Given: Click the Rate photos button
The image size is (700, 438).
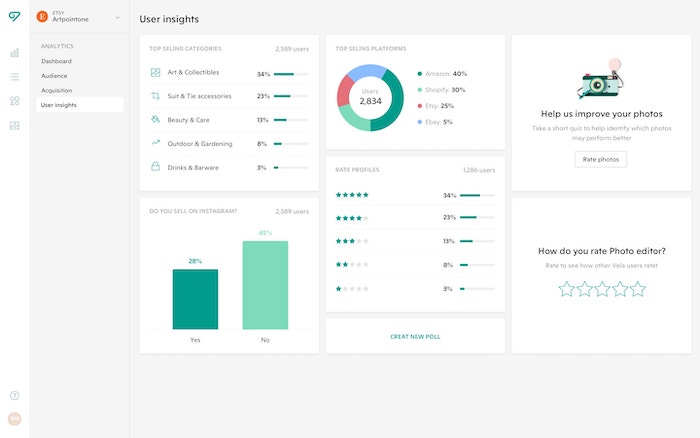Looking at the screenshot, I should tap(601, 159).
